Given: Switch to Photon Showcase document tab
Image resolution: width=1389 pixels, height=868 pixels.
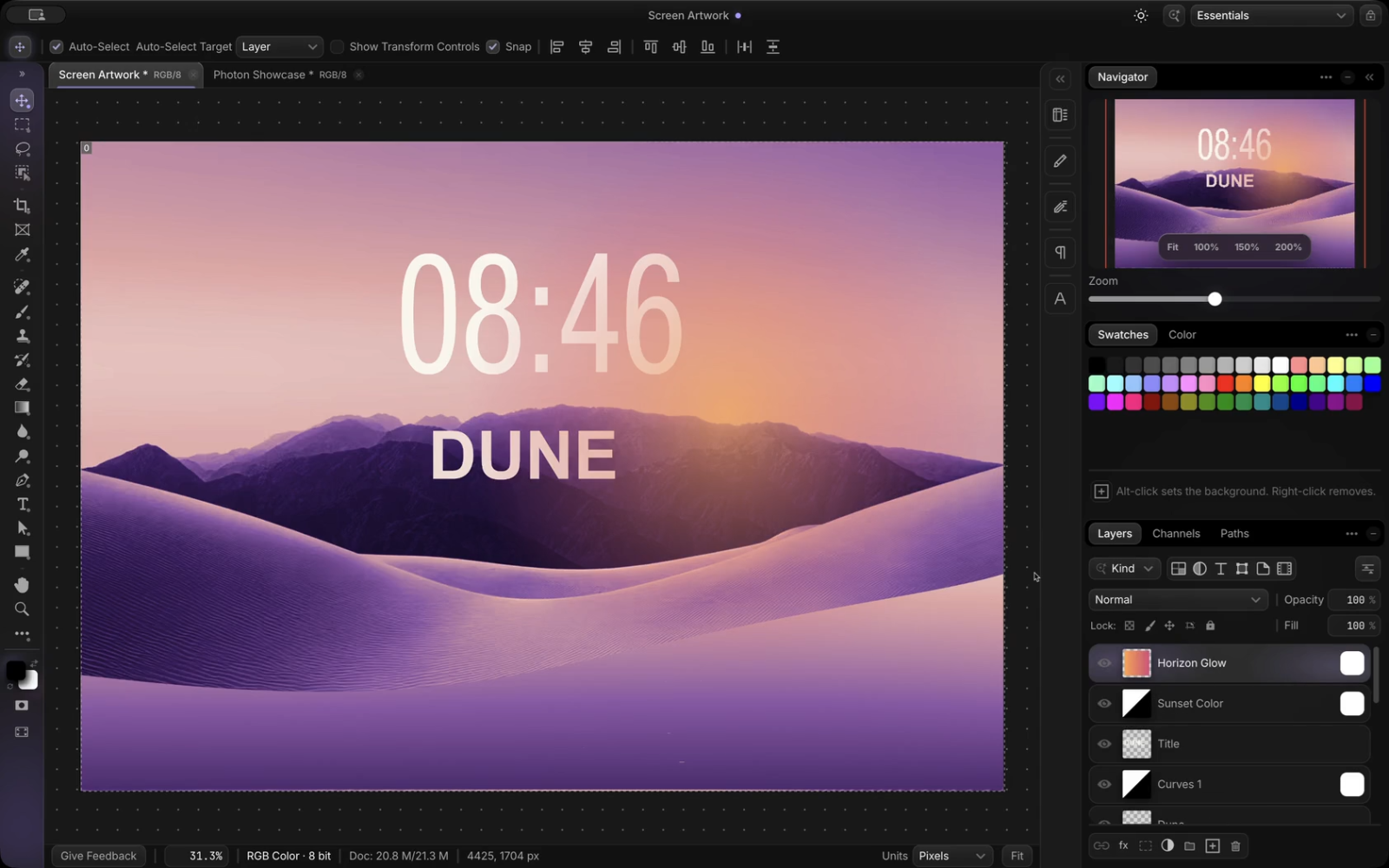Looking at the screenshot, I should point(280,75).
